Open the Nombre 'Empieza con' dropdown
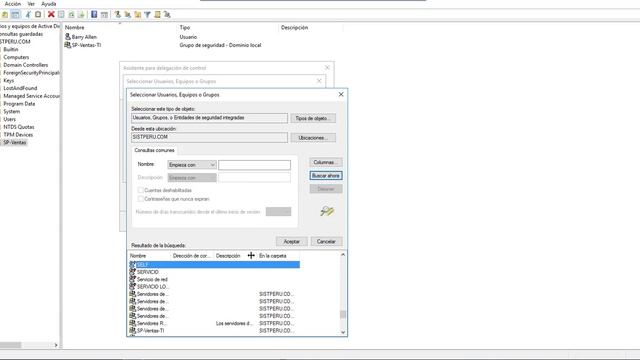Viewport: 640px width, 360px height. [x=192, y=165]
